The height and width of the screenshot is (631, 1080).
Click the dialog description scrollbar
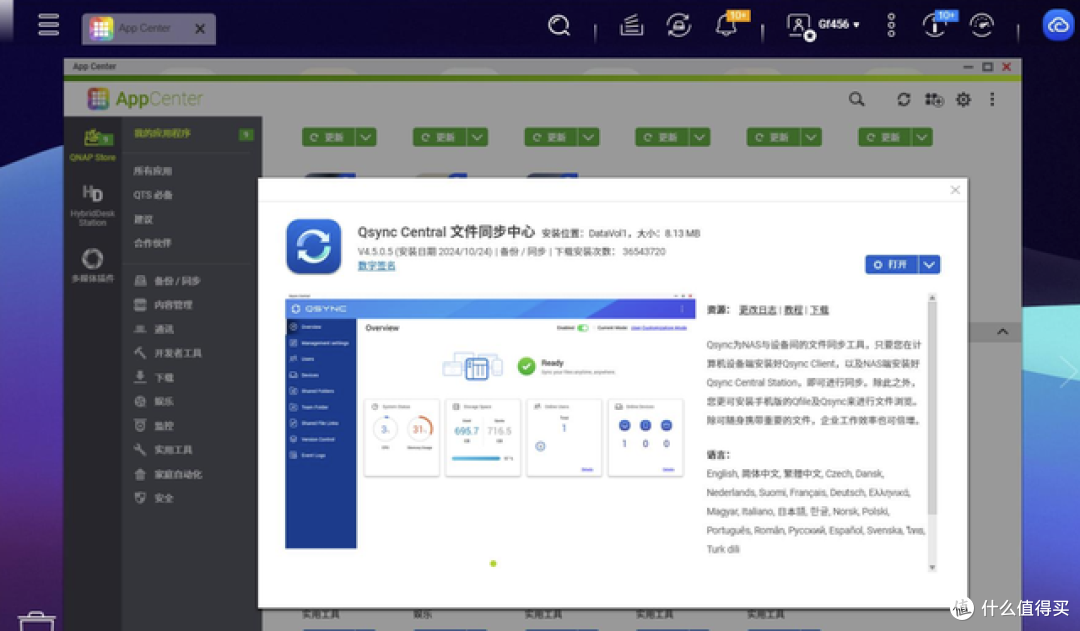point(932,408)
